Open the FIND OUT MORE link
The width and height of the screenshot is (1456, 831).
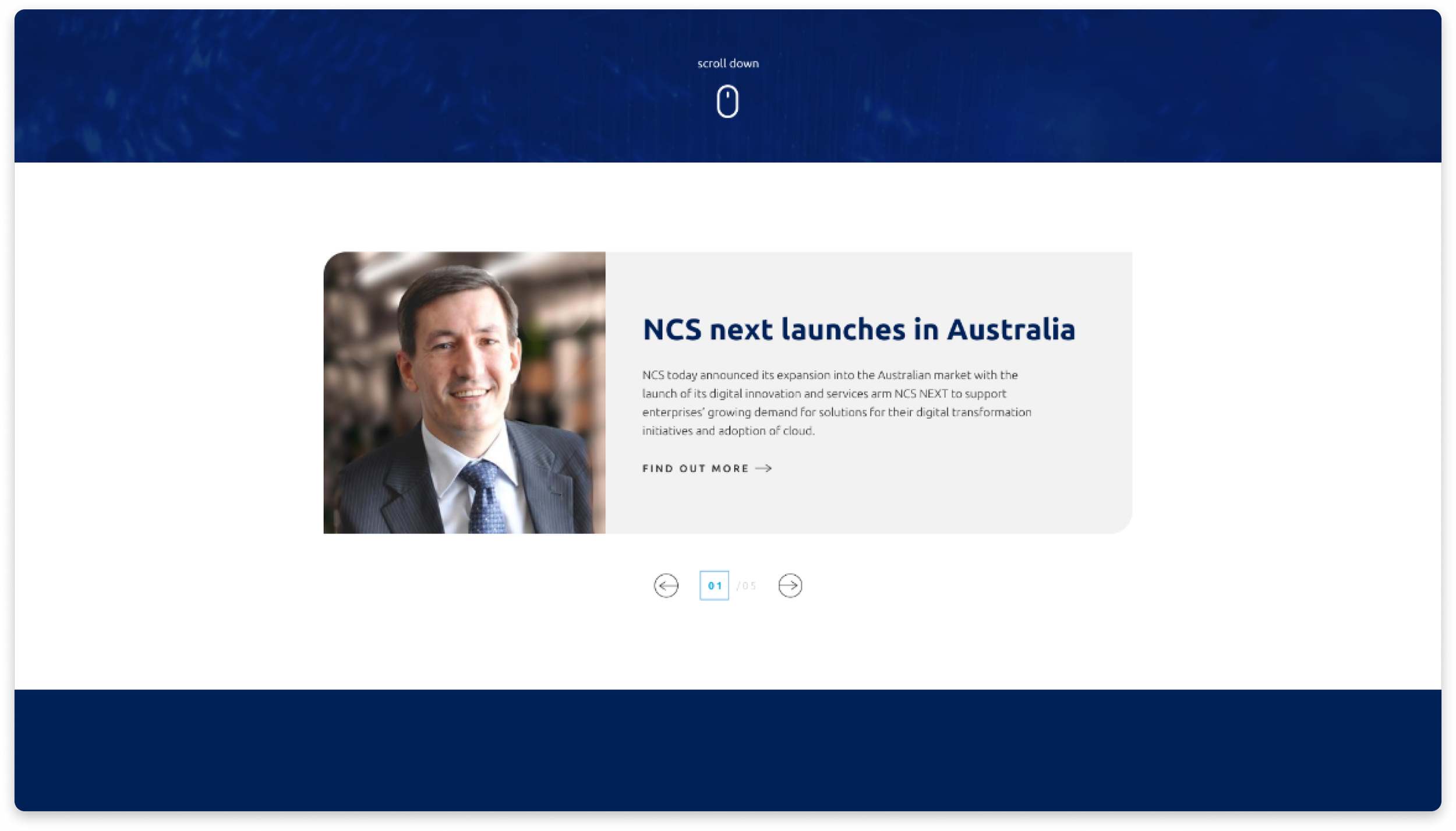707,468
